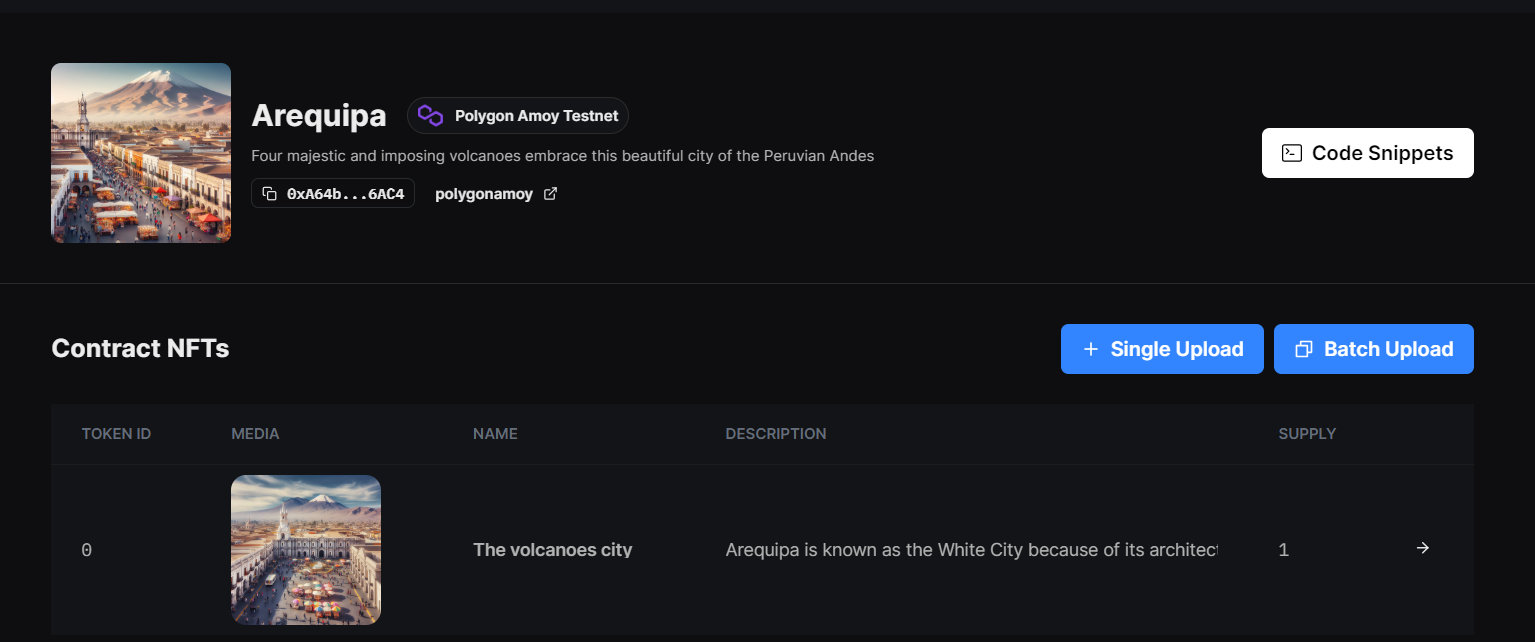Select the Polygon Amoy Testnet badge label
Image resolution: width=1535 pixels, height=642 pixels.
tap(536, 116)
